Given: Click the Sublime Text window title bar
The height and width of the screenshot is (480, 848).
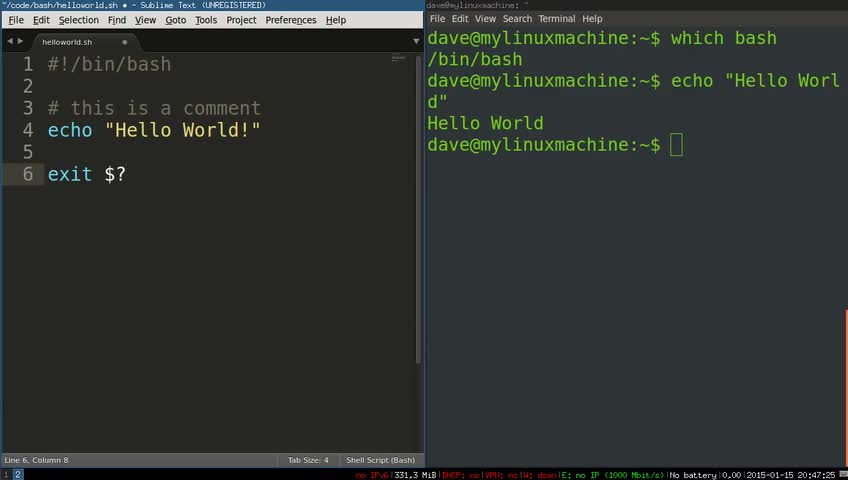Looking at the screenshot, I should coord(212,5).
